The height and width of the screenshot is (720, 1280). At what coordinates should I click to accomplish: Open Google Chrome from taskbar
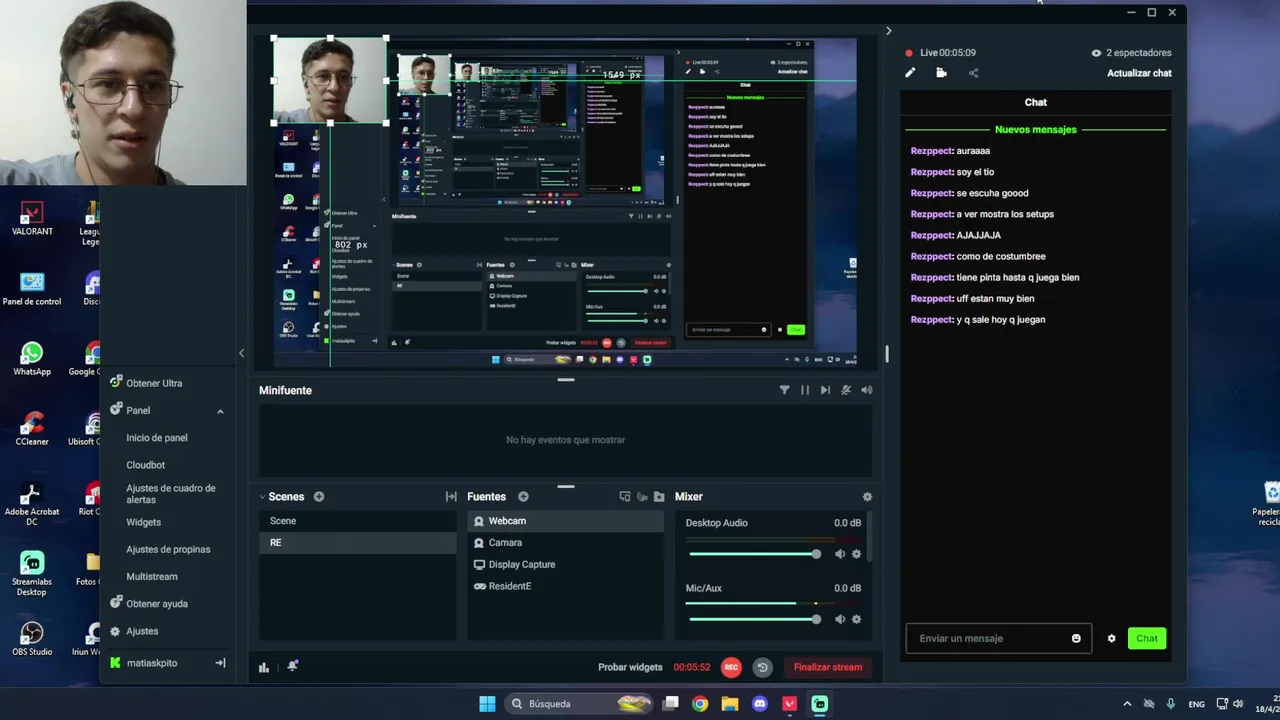point(700,704)
